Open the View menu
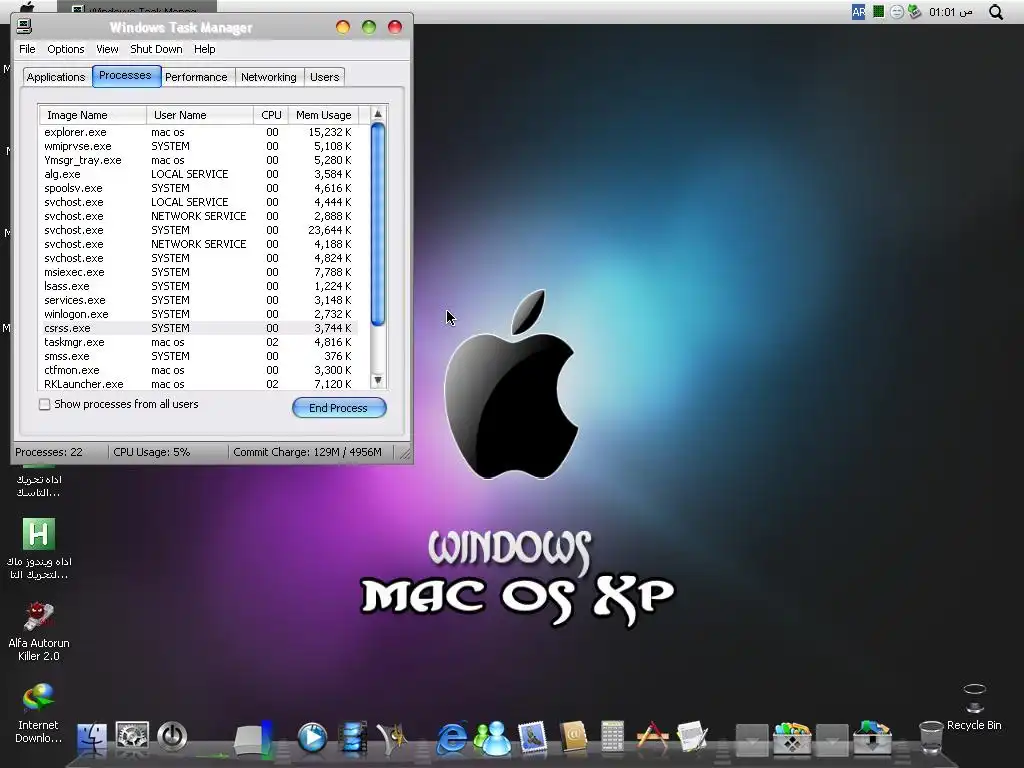1024x768 pixels. coord(107,49)
